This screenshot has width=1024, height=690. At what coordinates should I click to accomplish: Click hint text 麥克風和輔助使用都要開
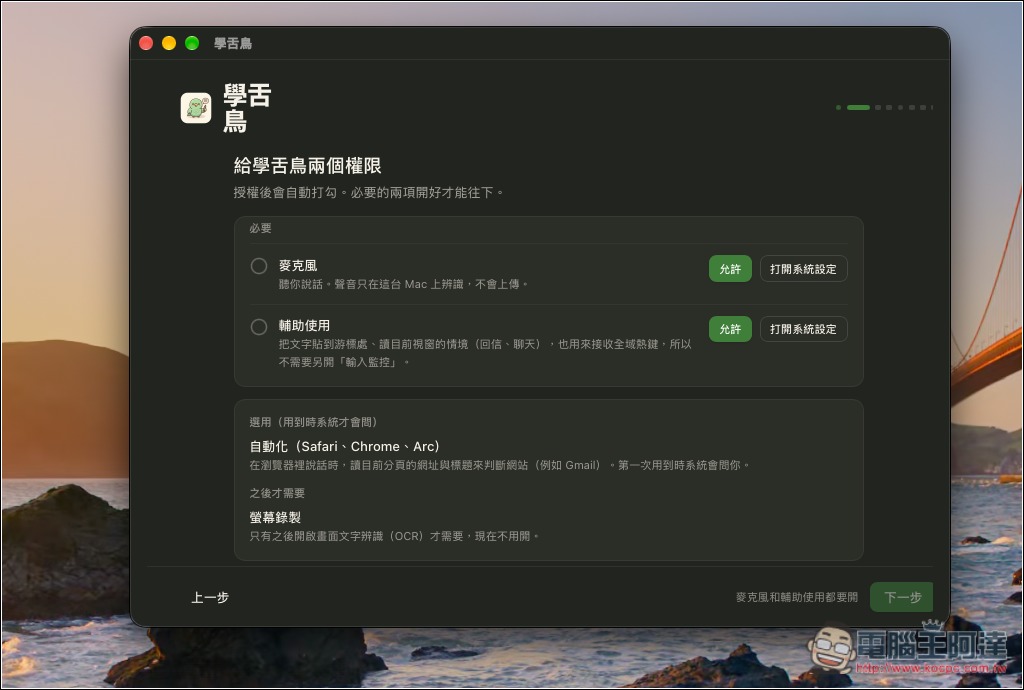(x=797, y=597)
